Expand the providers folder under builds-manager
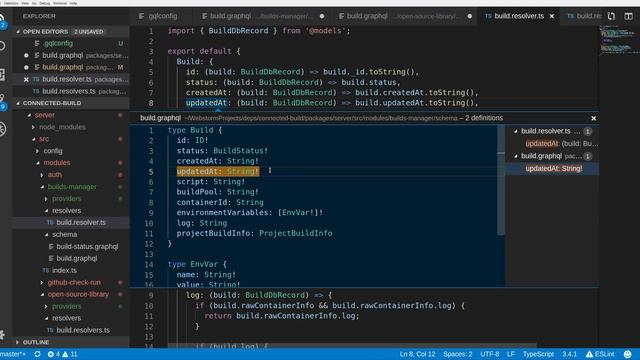This screenshot has width=640, height=360. 47,199
